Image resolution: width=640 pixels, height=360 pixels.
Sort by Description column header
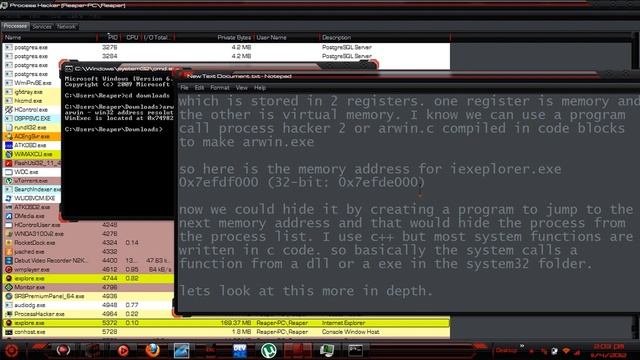[x=385, y=37]
